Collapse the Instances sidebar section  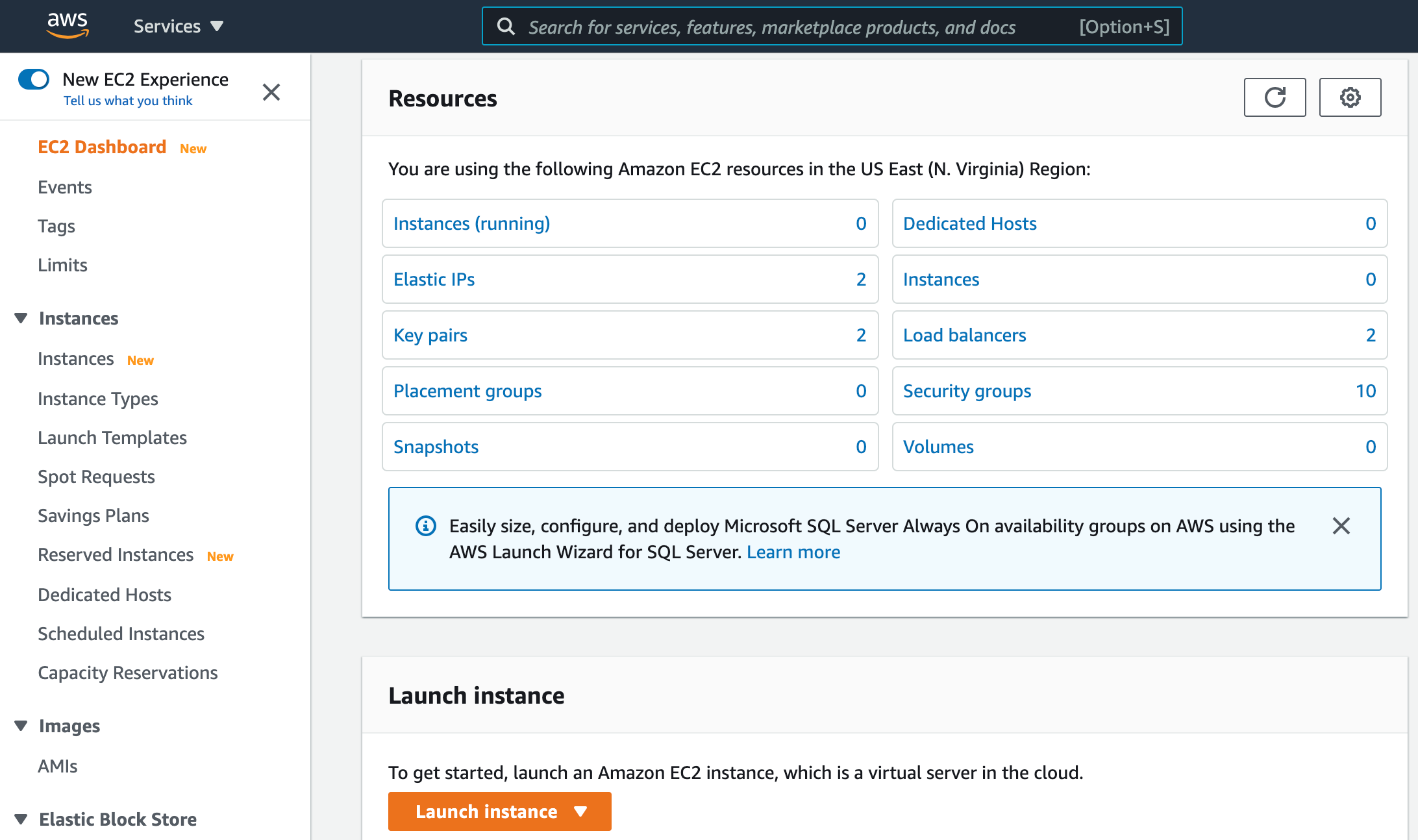coord(21,318)
